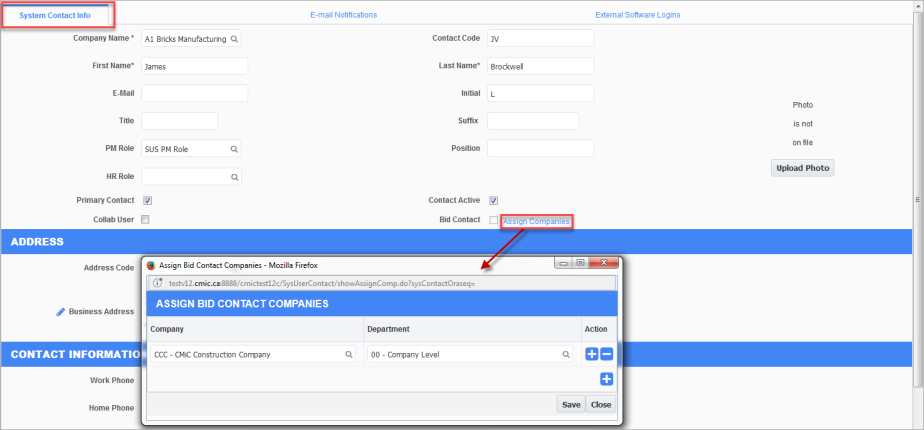Maximize the Assign Bid Contact Companies window
The height and width of the screenshot is (430, 924).
[580, 263]
